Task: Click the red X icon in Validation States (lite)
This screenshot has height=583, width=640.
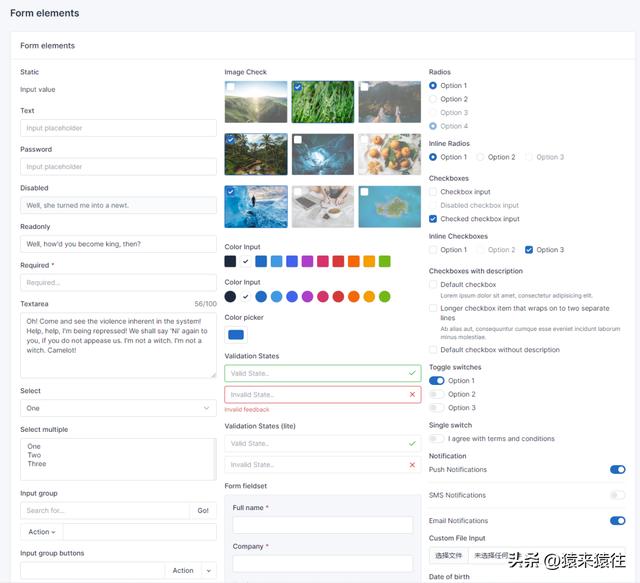Action: pos(412,465)
